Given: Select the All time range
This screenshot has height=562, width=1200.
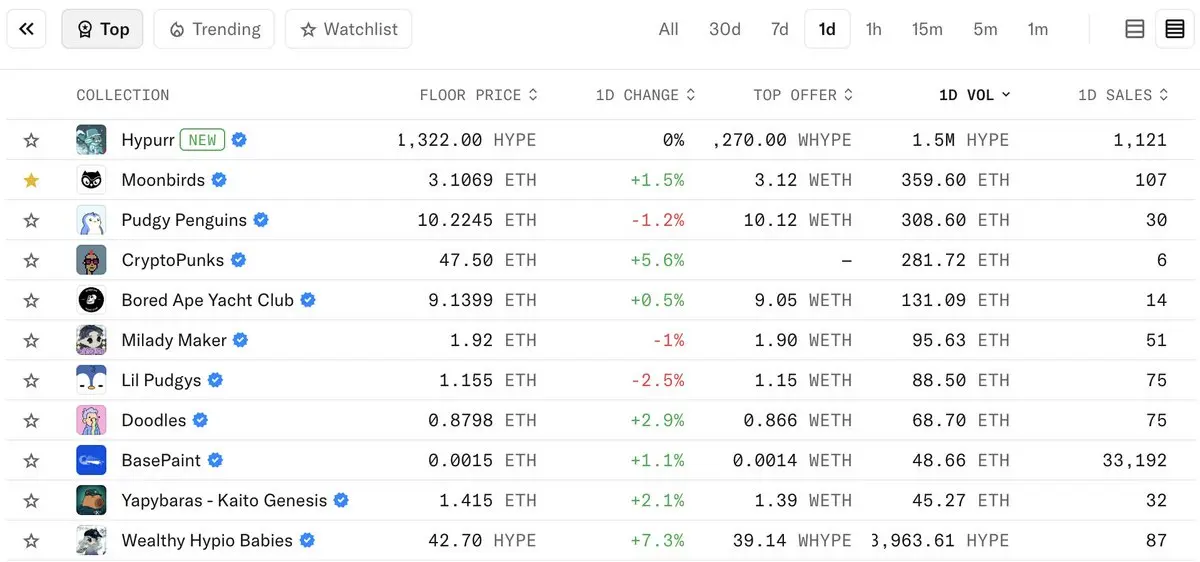Looking at the screenshot, I should [x=669, y=29].
